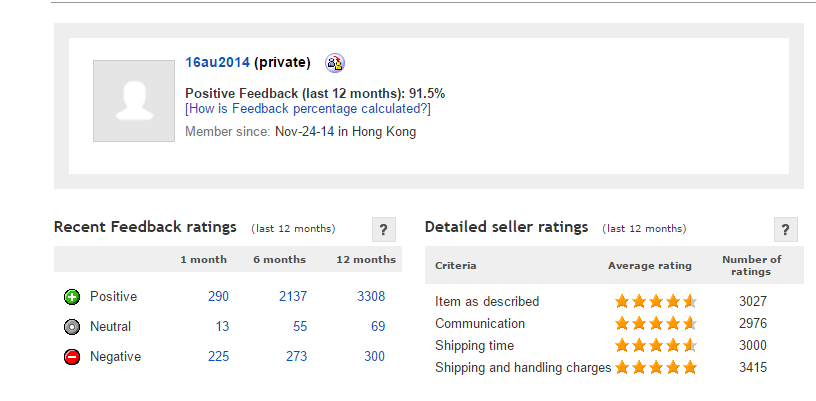Click the red Negative feedback icon

tap(72, 357)
